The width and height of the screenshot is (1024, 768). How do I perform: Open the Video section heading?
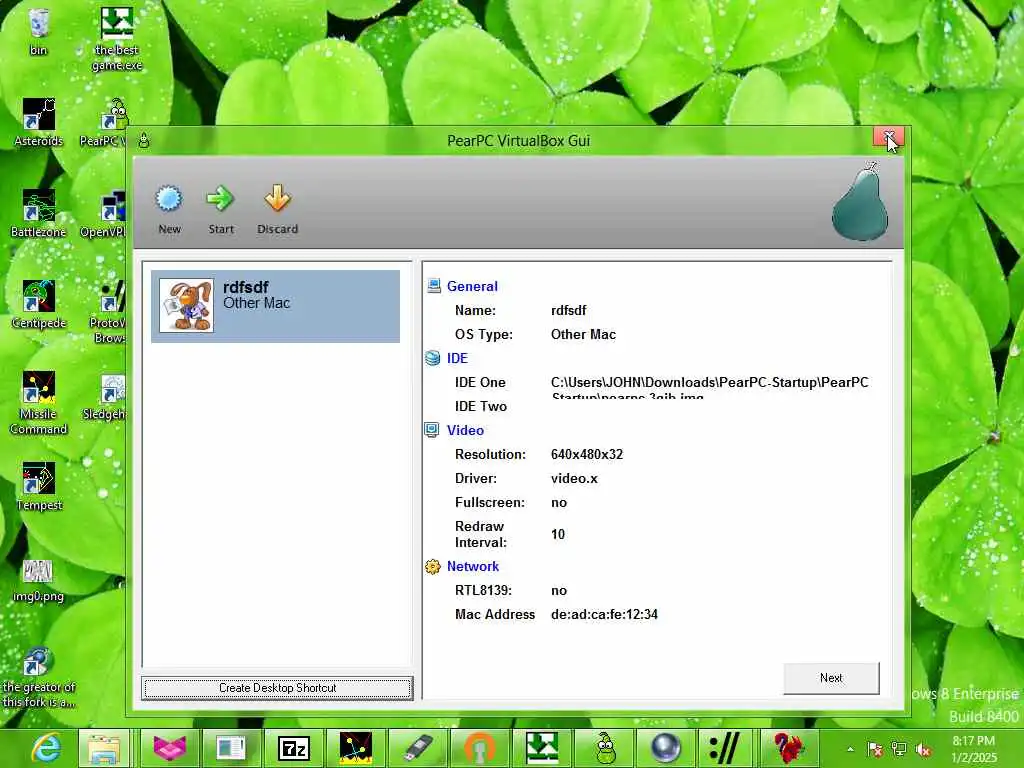click(x=465, y=430)
